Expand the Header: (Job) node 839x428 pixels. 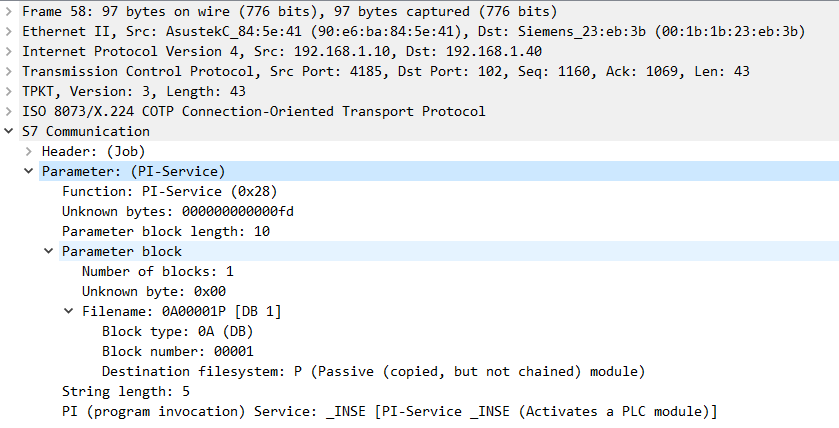(x=29, y=151)
